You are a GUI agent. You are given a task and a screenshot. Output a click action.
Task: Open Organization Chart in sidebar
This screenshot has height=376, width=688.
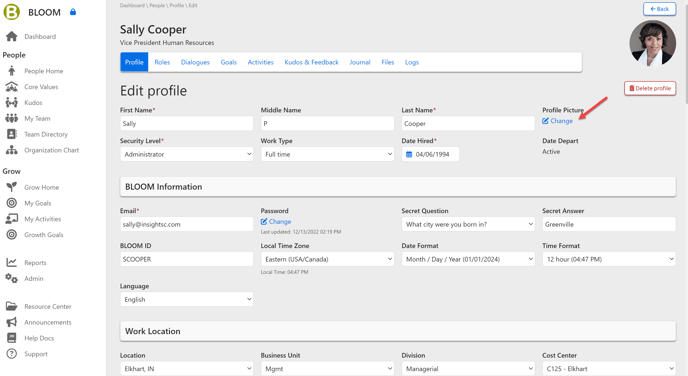pos(51,150)
